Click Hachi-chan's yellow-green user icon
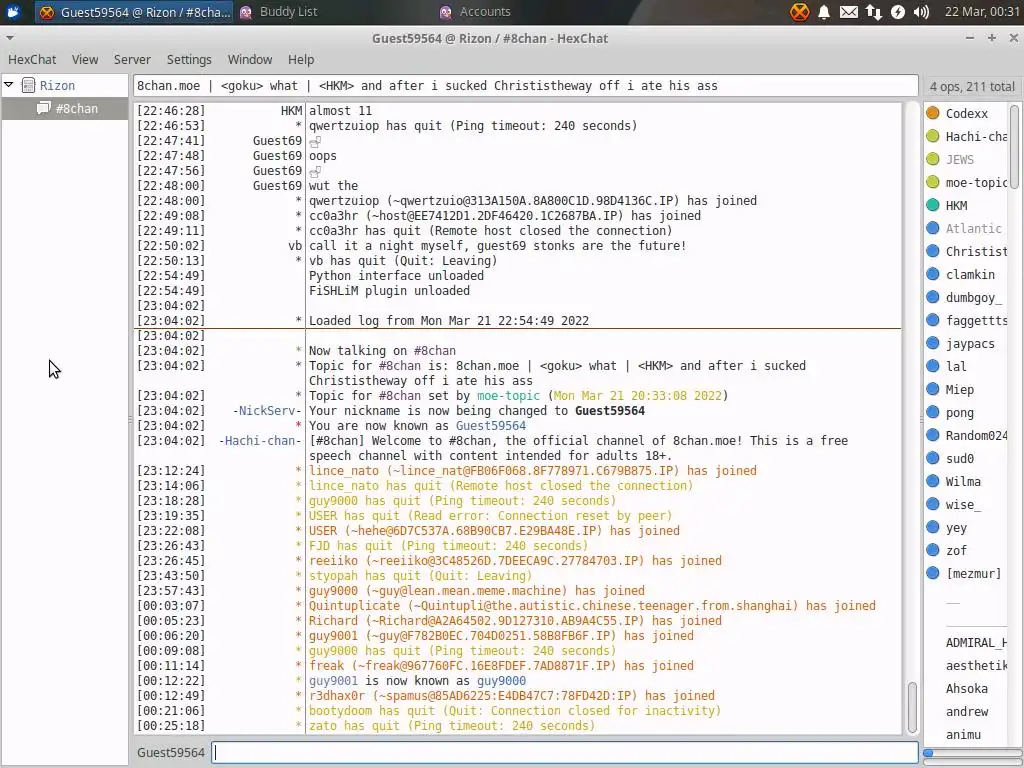Screen dimensions: 1024x768 click(x=933, y=136)
